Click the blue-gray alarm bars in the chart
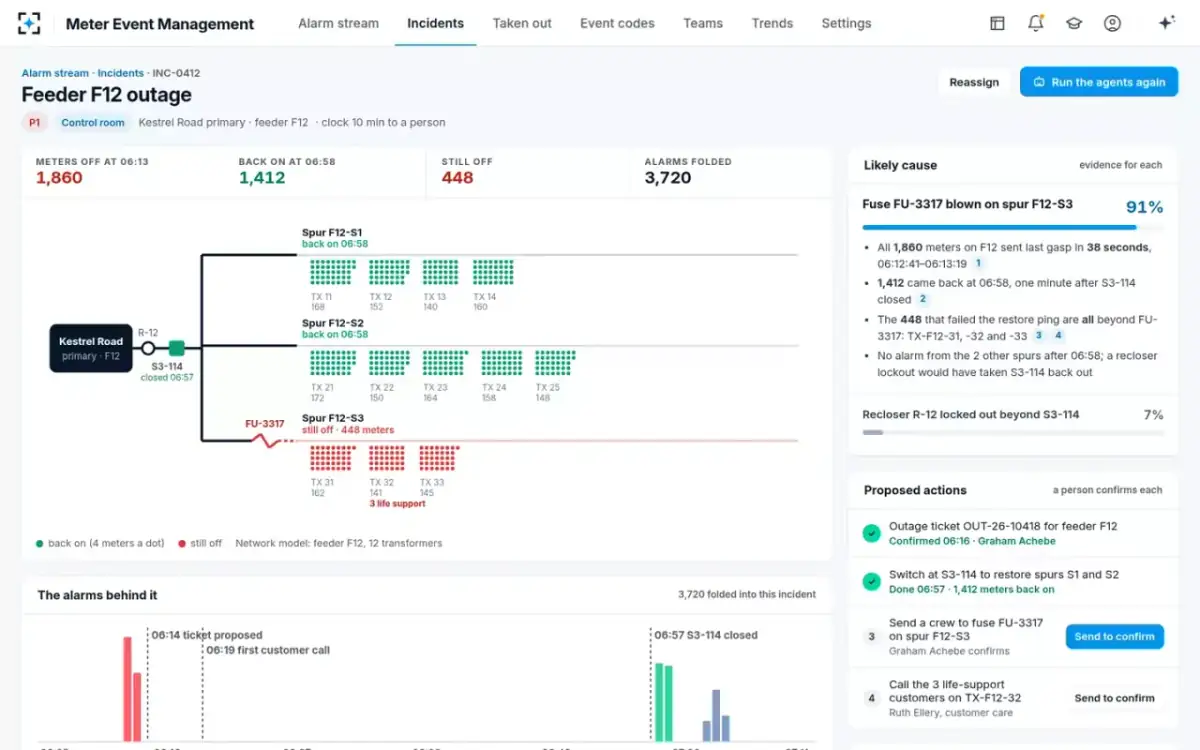This screenshot has height=750, width=1200. 716,716
